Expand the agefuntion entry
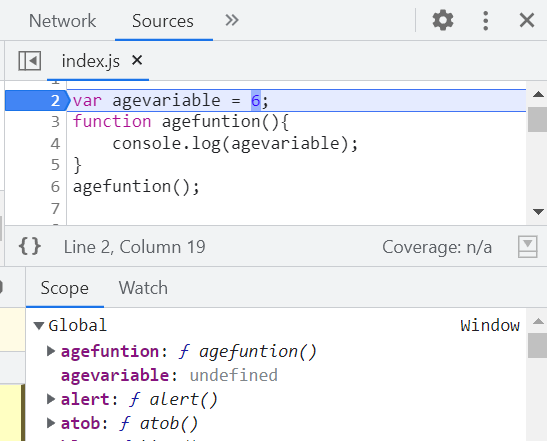This screenshot has height=441, width=547. (x=51, y=351)
